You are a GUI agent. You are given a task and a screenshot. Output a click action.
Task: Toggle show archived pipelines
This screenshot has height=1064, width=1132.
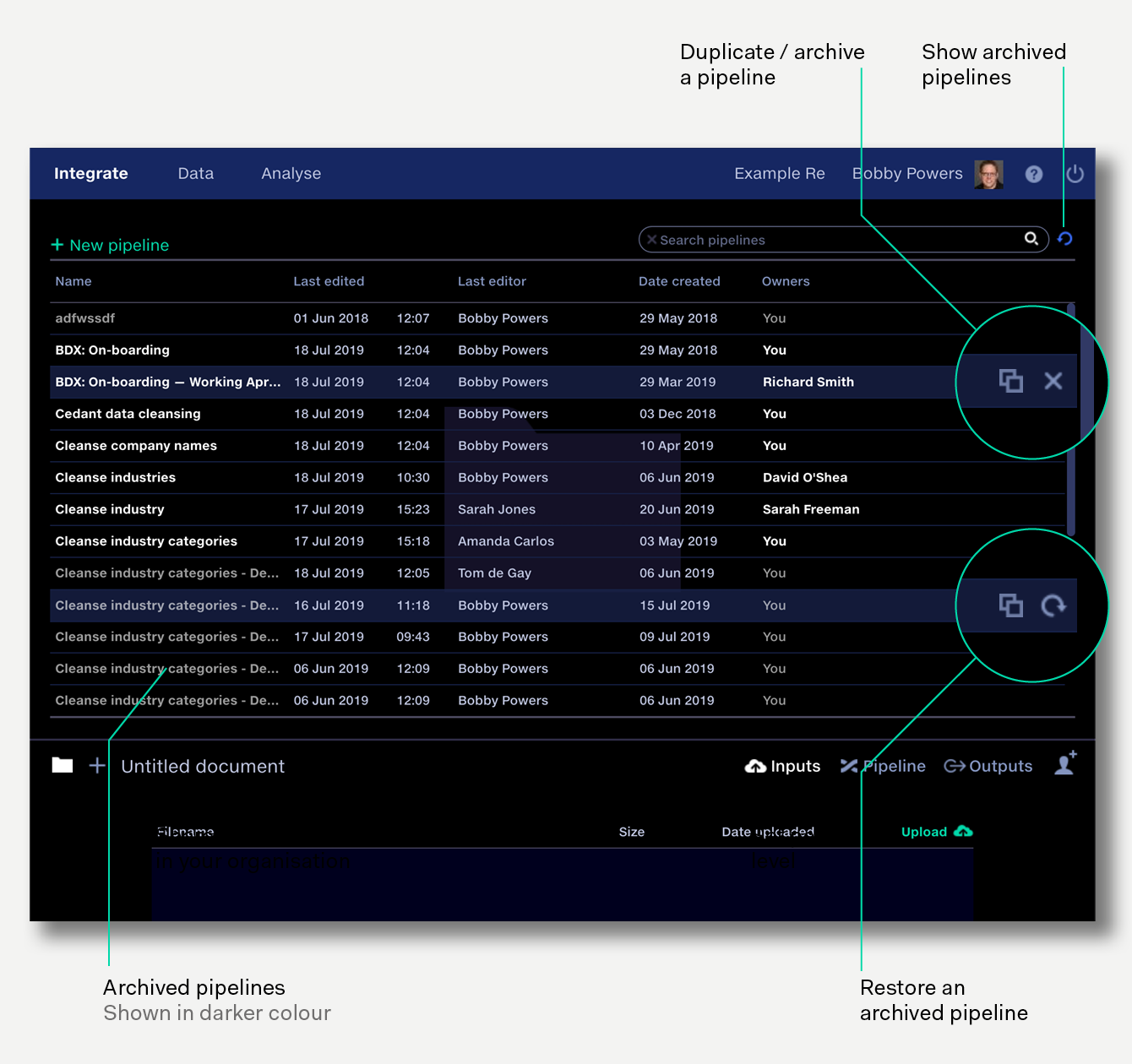pyautogui.click(x=1065, y=239)
